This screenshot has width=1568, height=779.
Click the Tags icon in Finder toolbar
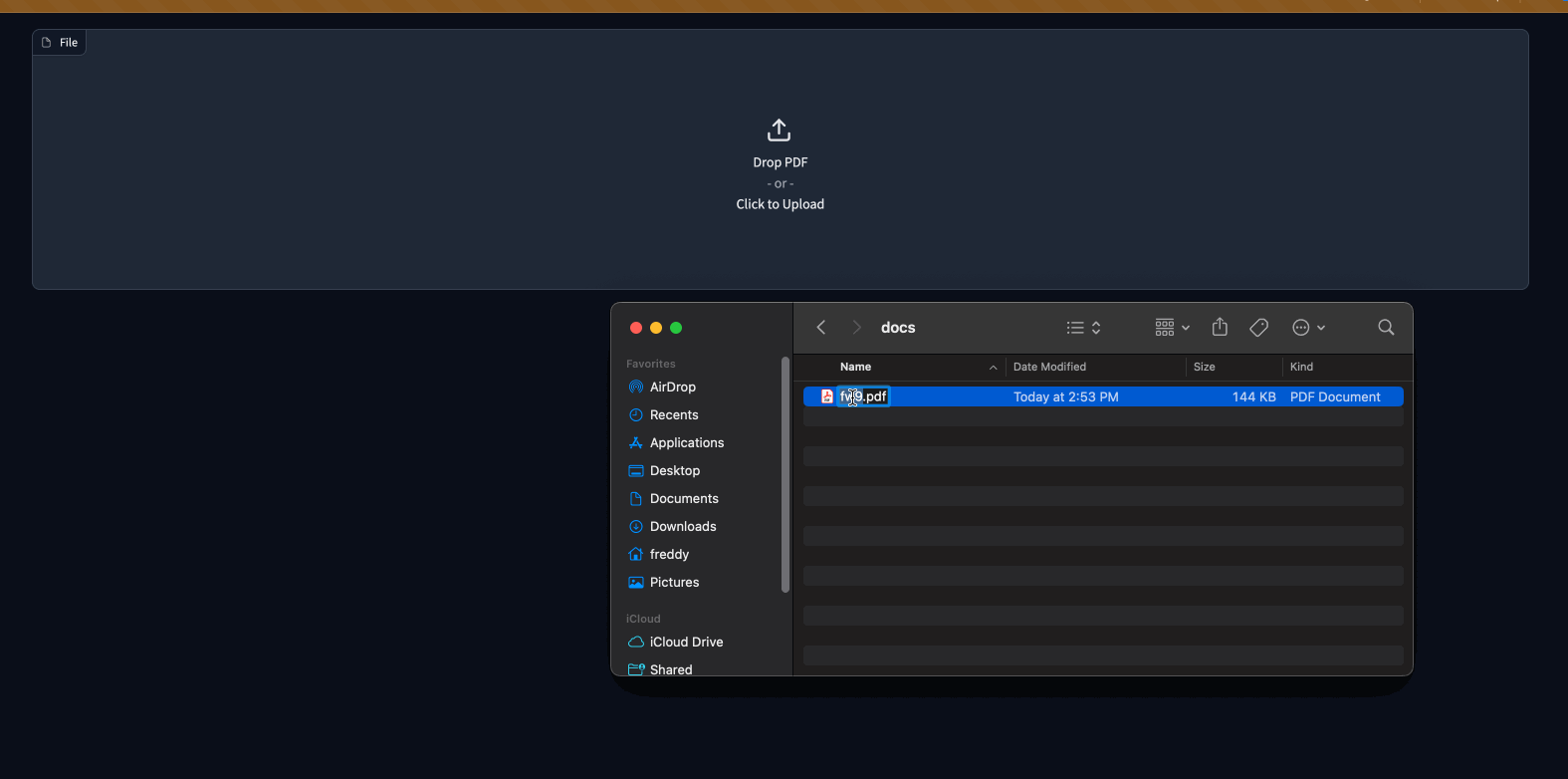pos(1258,328)
